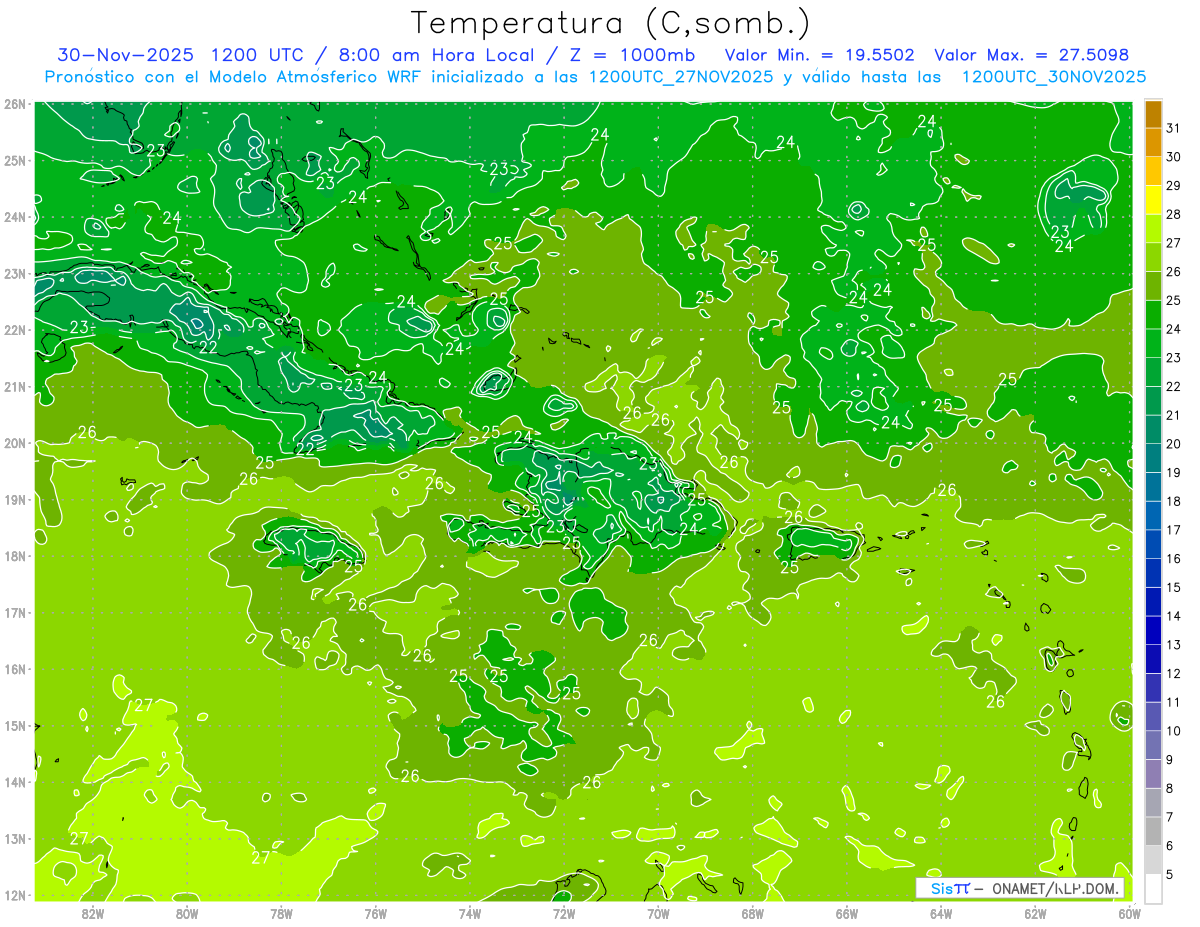Click the title "Temperatura (C,somb.)"
The width and height of the screenshot is (1200, 927).
click(611, 23)
